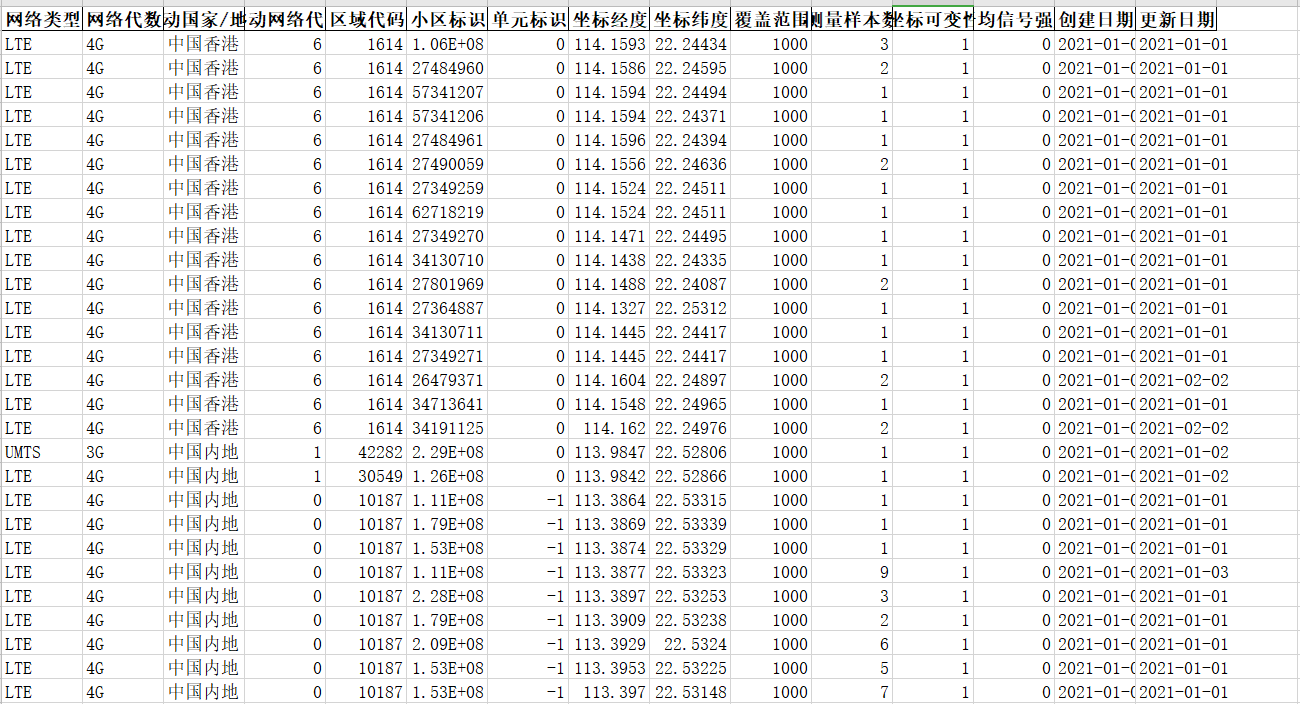The width and height of the screenshot is (1300, 704).
Task: Select the 更新日期 header cell
Action: [1176, 19]
